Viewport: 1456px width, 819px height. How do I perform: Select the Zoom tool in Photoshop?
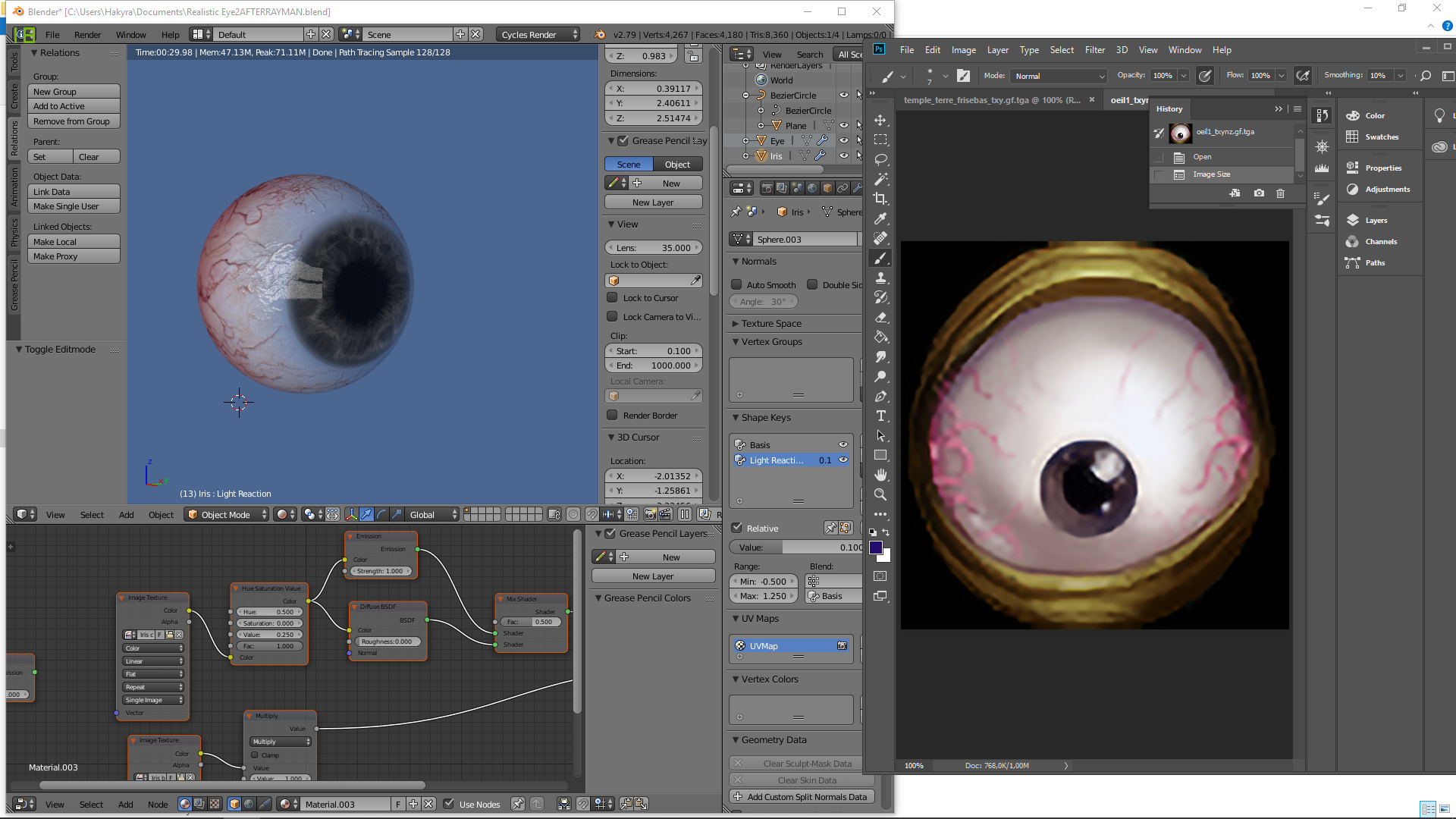(x=880, y=494)
